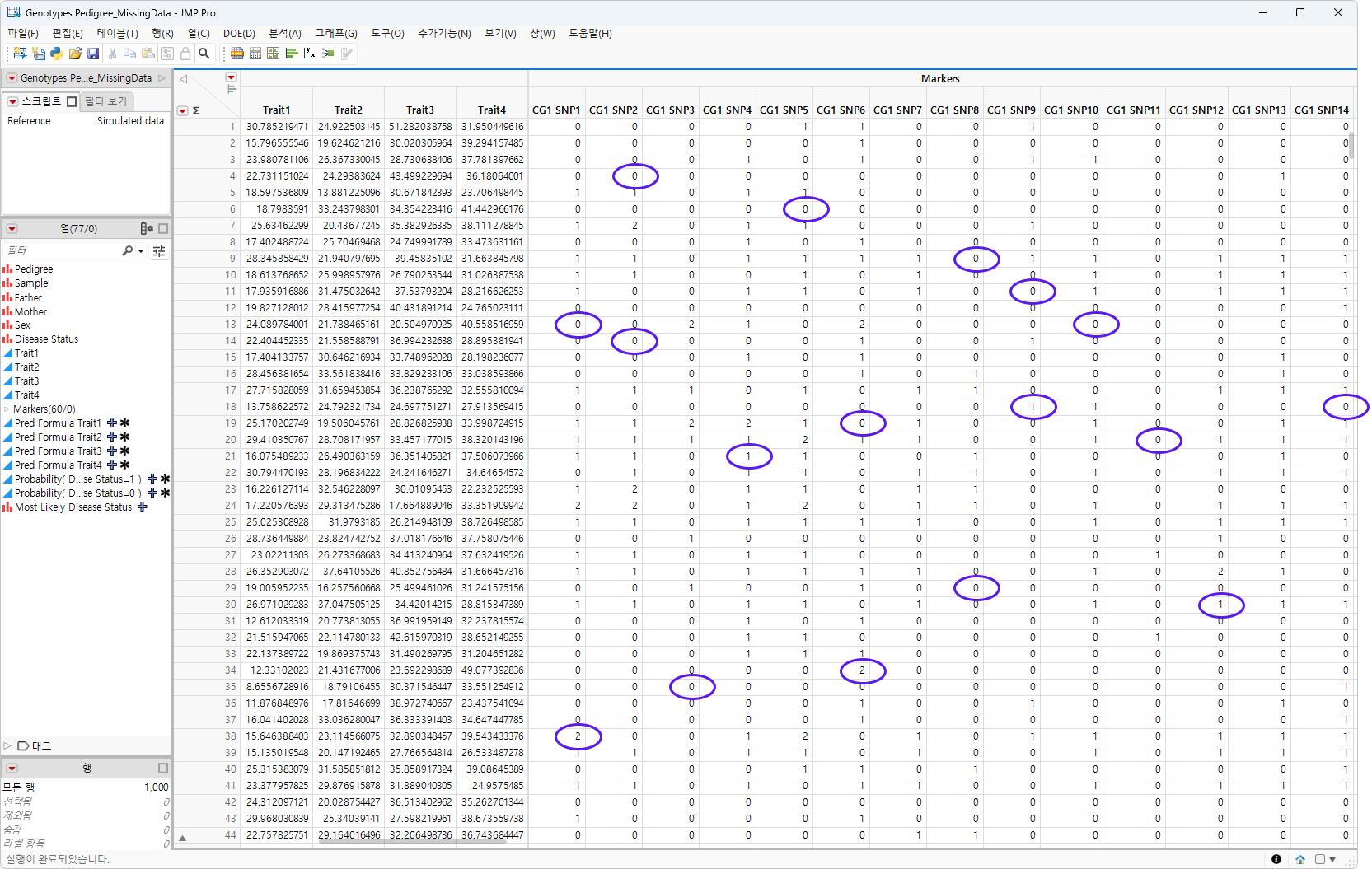
Task: Select the Disease Status column in list
Action: tap(47, 339)
